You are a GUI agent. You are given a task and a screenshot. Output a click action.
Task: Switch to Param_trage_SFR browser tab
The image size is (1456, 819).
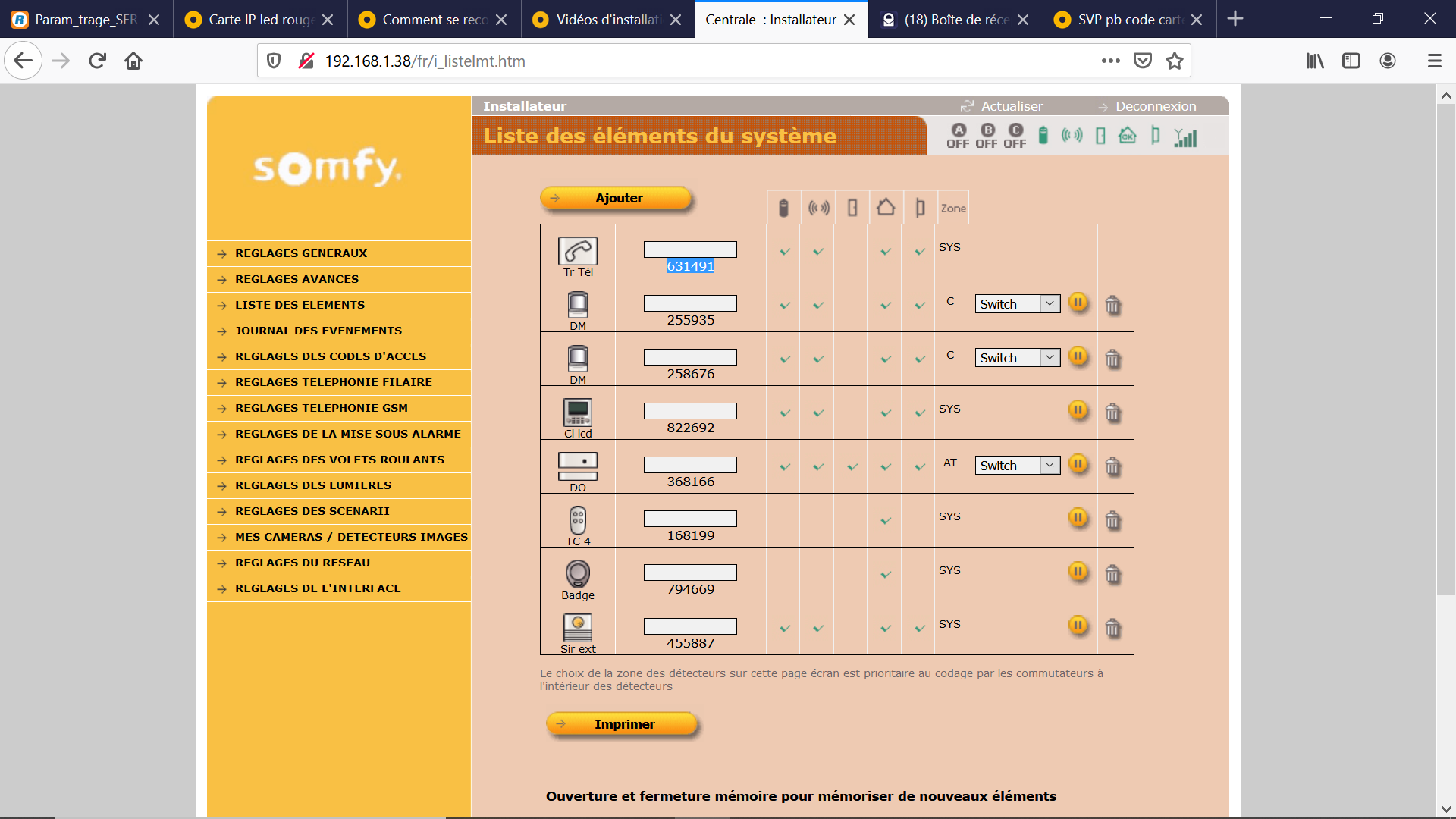pos(86,19)
